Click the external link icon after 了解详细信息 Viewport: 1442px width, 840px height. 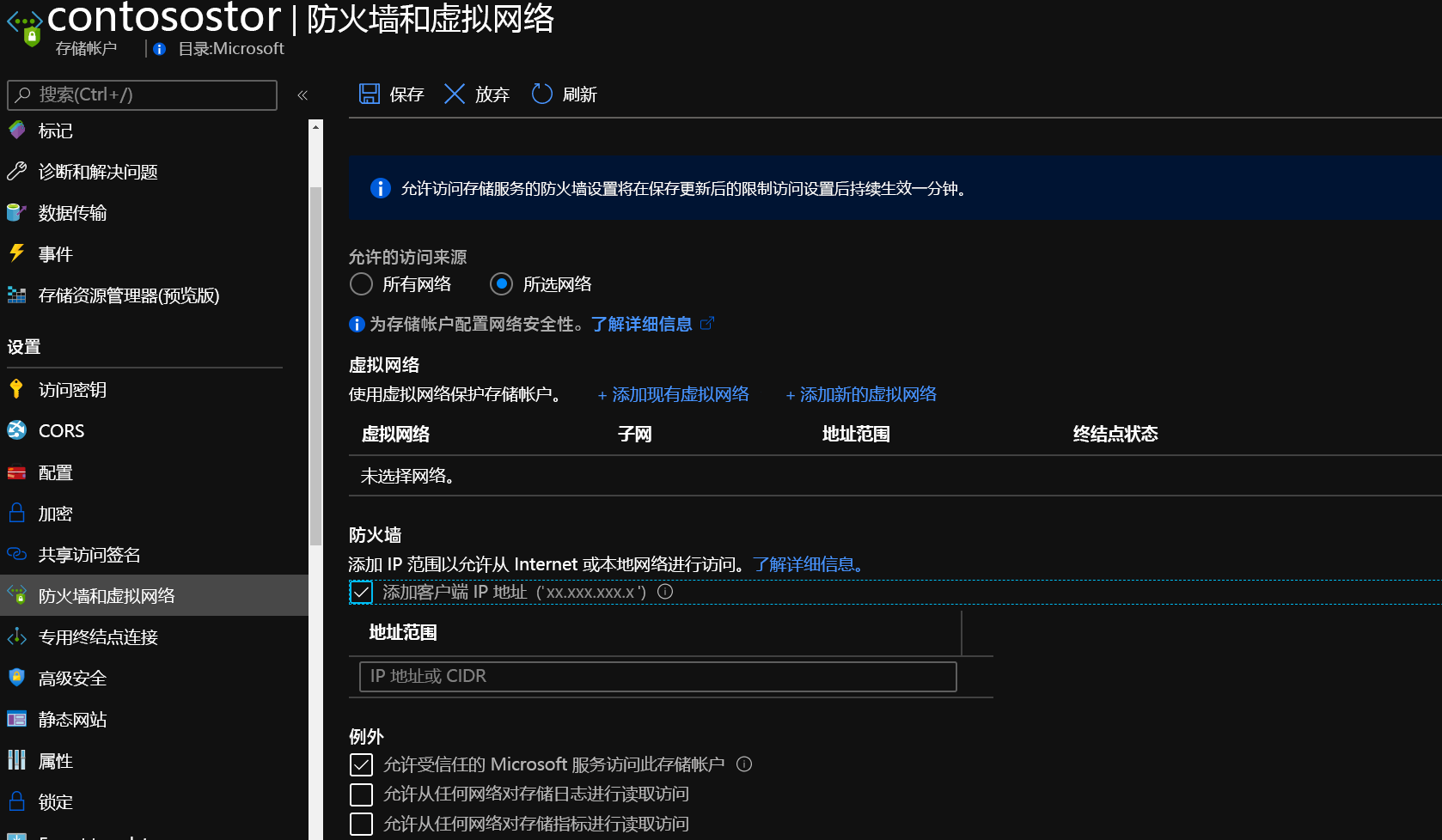pyautogui.click(x=707, y=323)
